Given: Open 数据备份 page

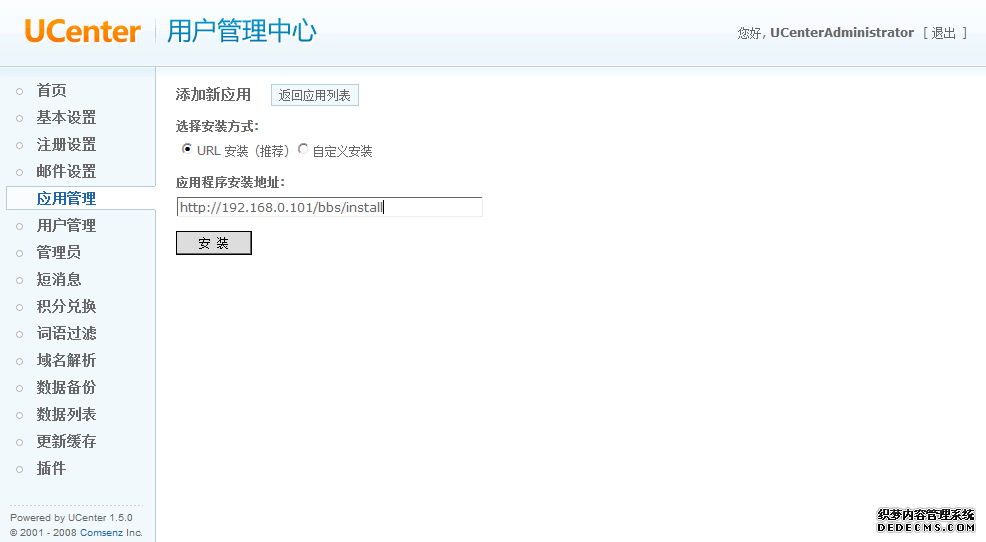Looking at the screenshot, I should (x=66, y=388).
